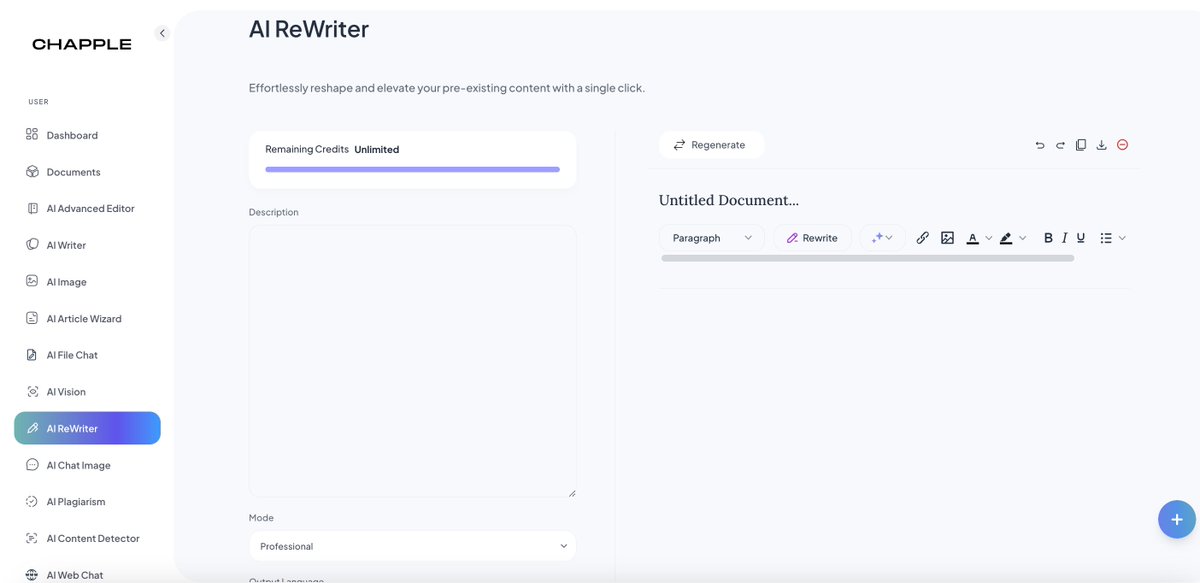The height and width of the screenshot is (583, 1200).
Task: Insert an image with the image icon
Action: (x=946, y=237)
